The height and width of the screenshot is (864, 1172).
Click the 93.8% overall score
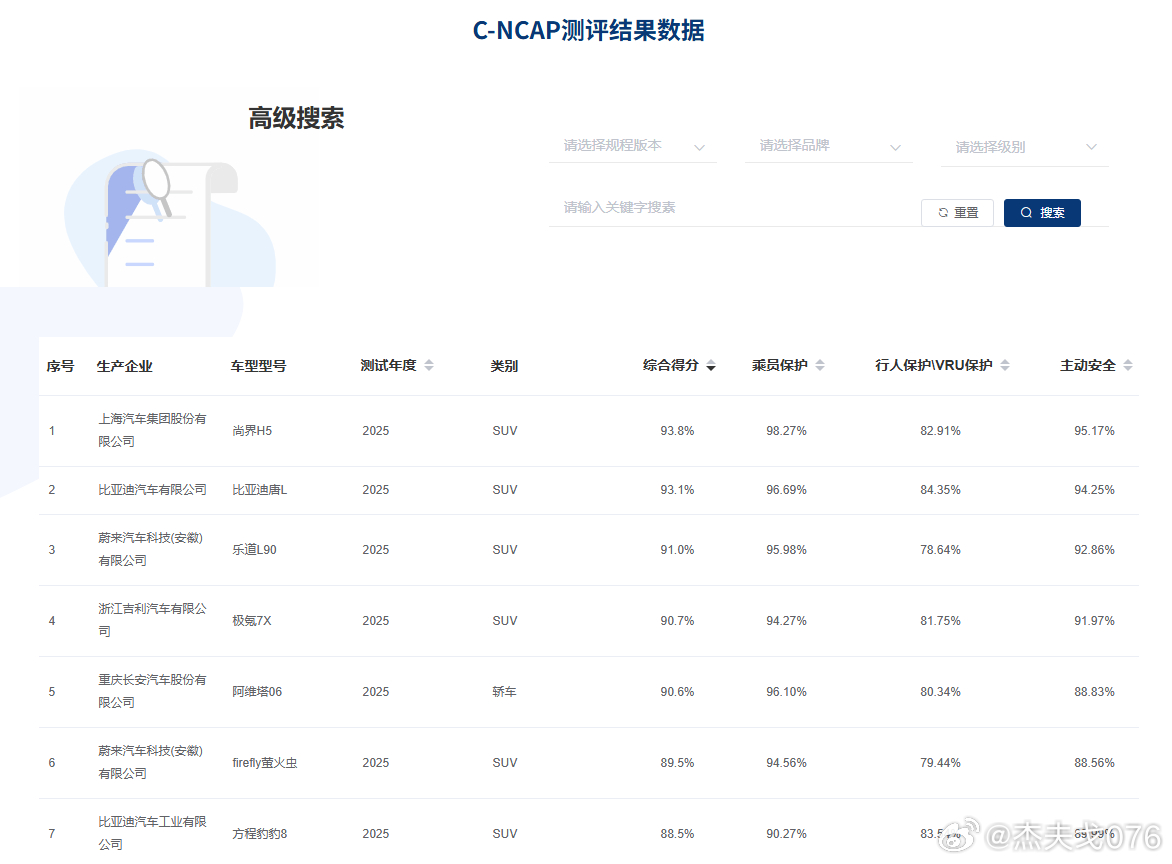point(677,431)
